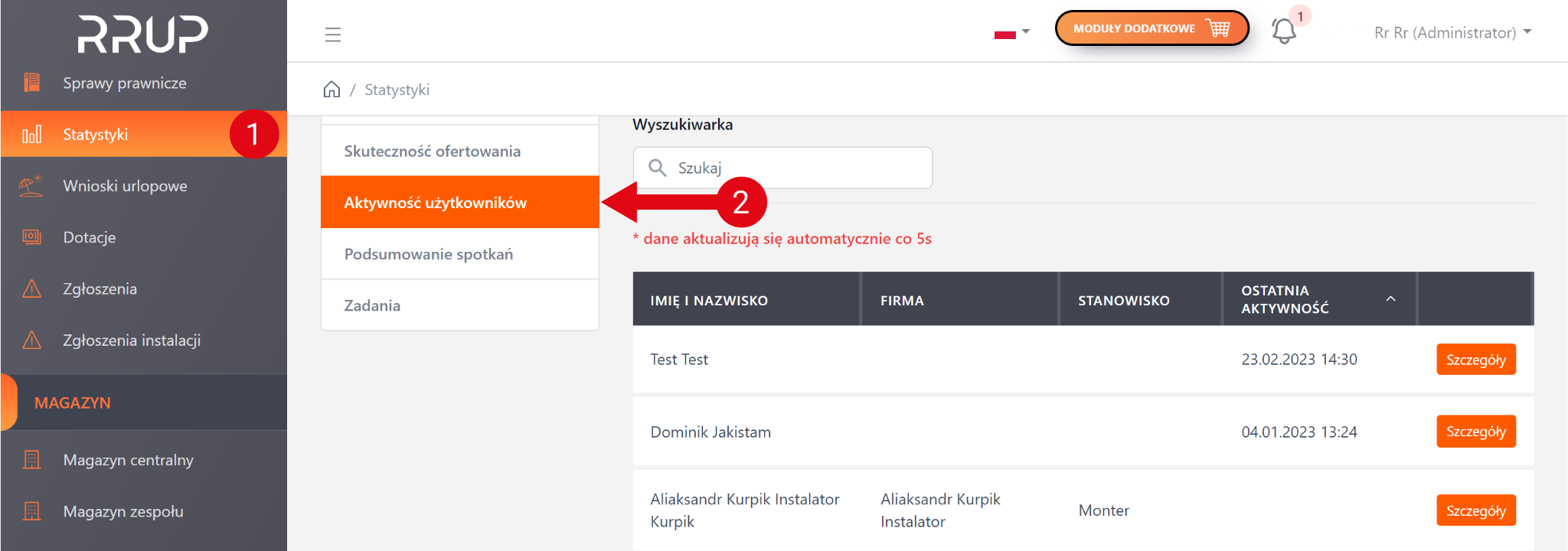This screenshot has width=1568, height=551.
Task: Go to Magazyn zespołu in the sidebar
Action: (x=123, y=511)
